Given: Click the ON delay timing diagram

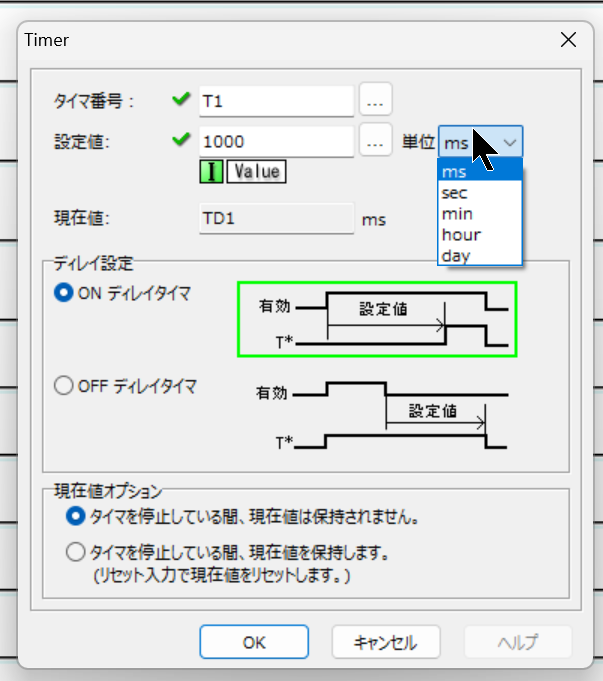Looking at the screenshot, I should pyautogui.click(x=377, y=319).
